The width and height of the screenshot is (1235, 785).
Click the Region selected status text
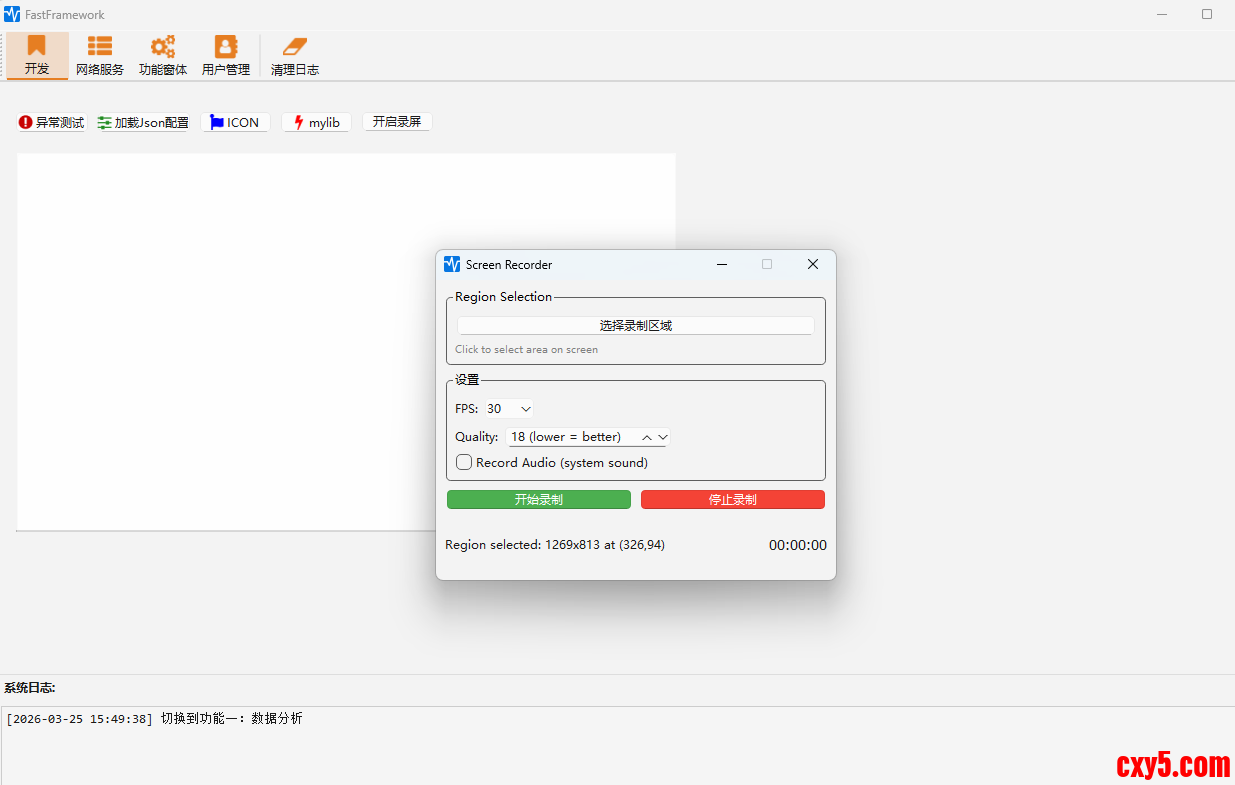[555, 545]
